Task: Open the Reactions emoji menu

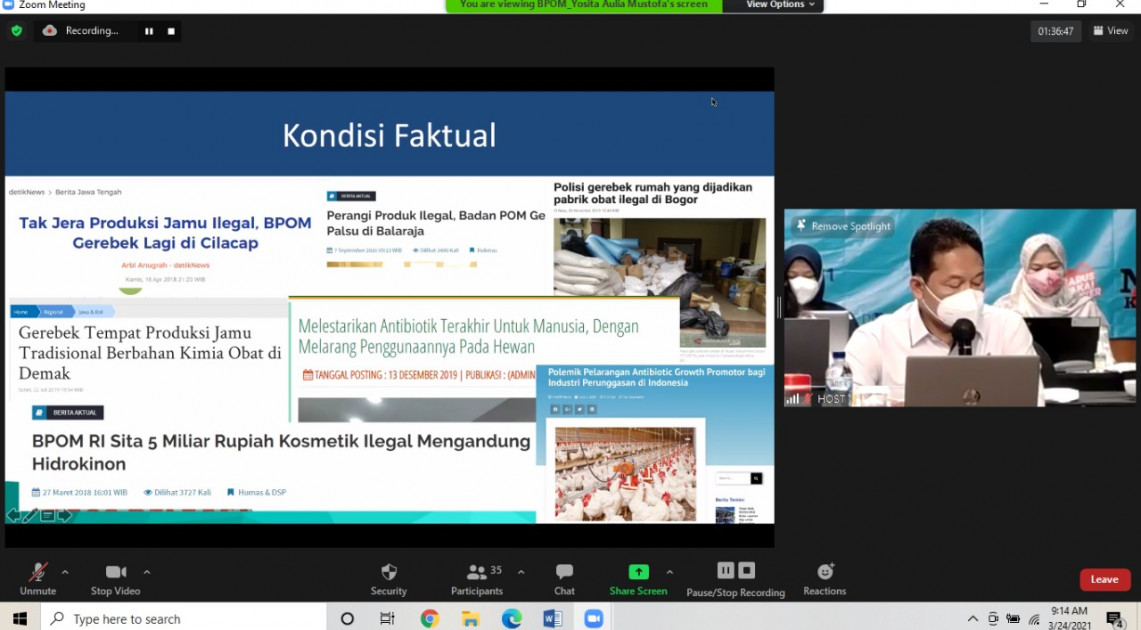Action: click(x=825, y=572)
